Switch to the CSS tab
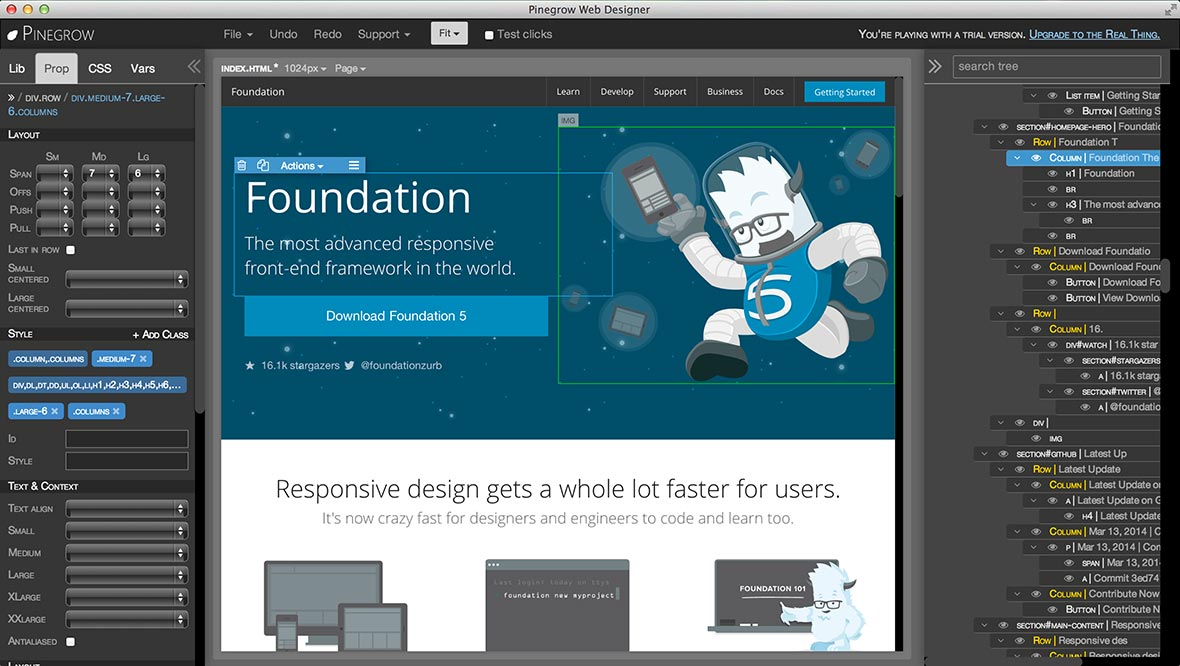 [99, 68]
